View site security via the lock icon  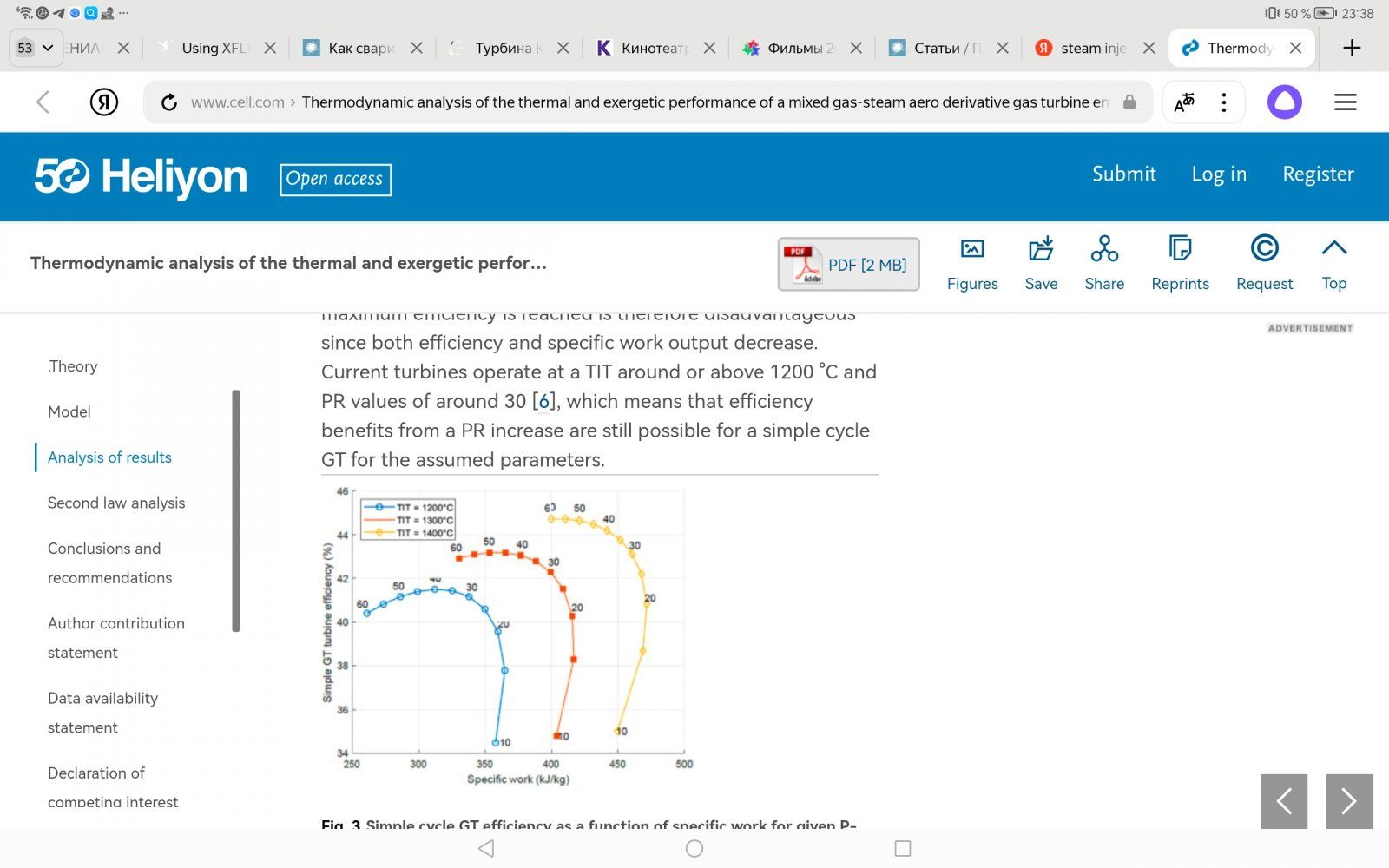pyautogui.click(x=1128, y=102)
